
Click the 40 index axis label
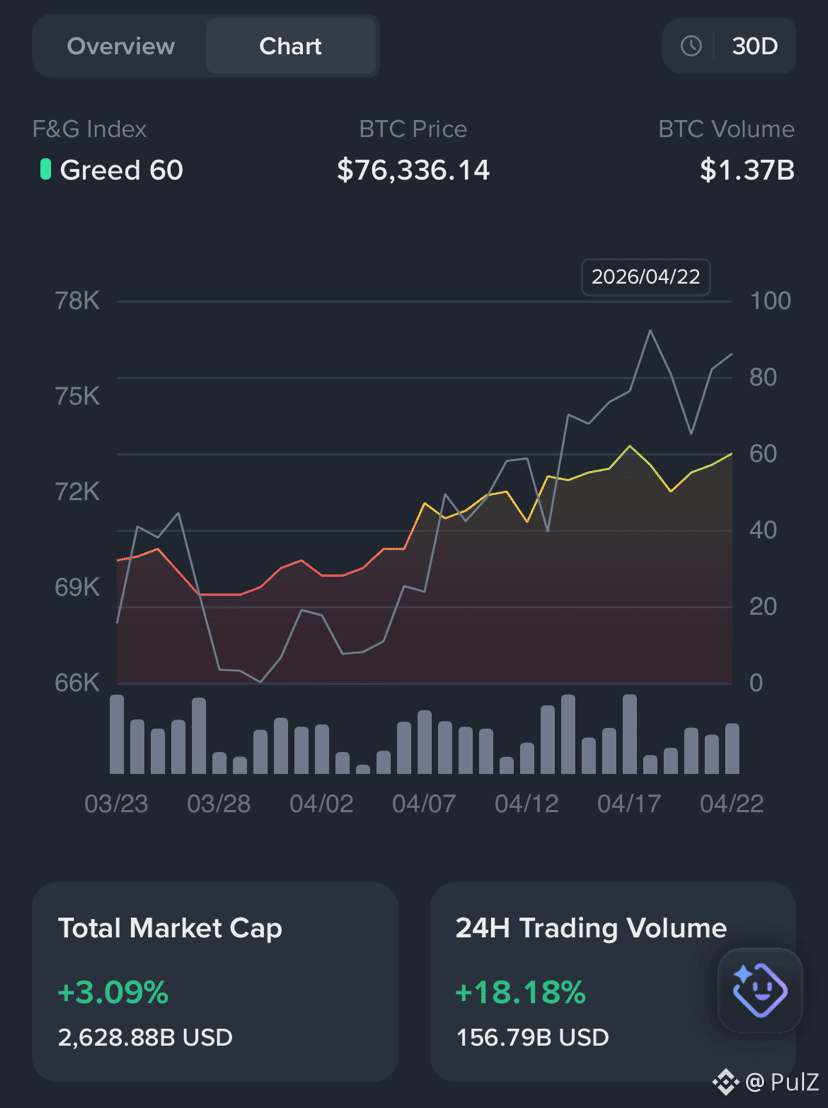[x=763, y=530]
